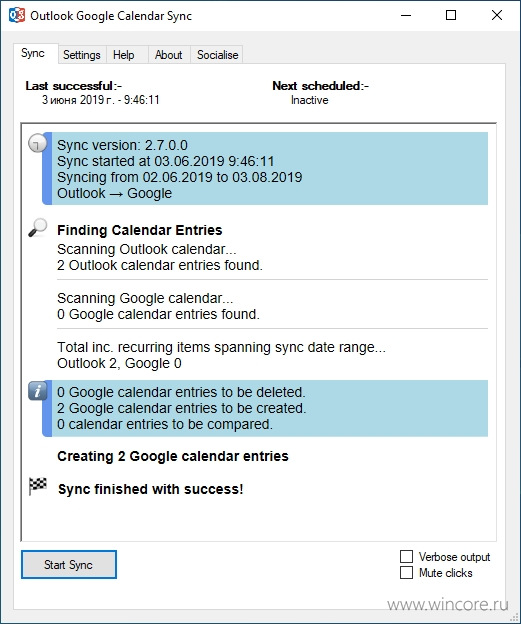Click the resize grip at window corner

(513, 617)
